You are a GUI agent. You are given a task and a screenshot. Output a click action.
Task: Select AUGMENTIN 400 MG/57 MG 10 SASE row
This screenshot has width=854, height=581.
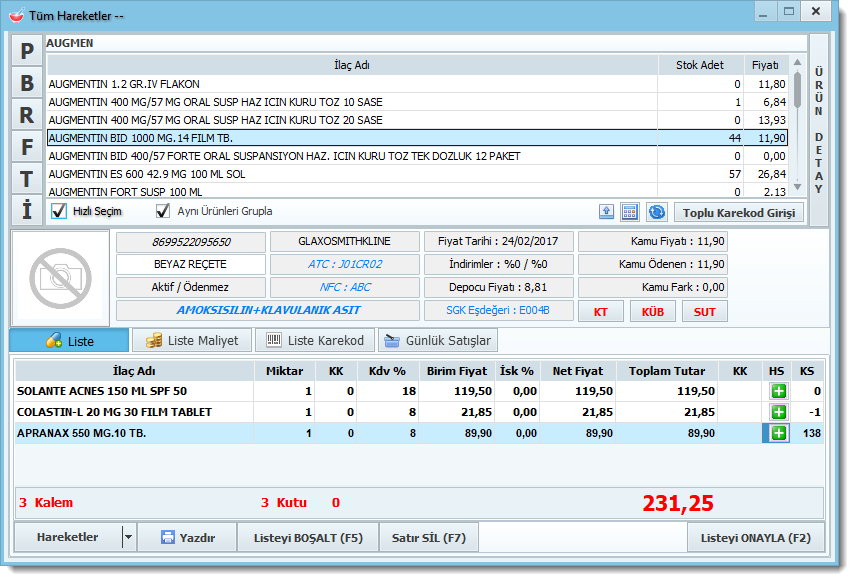417,102
